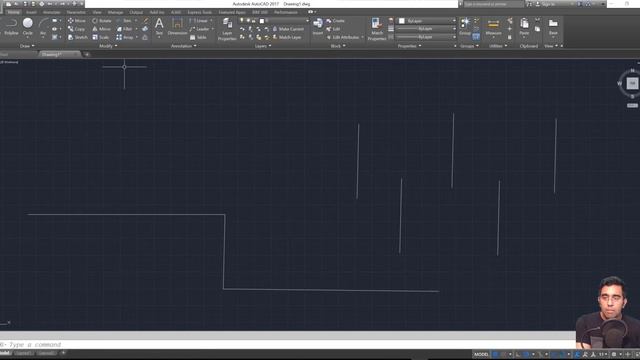Toggle grid display in status bar
The height and width of the screenshot is (360, 640).
click(496, 354)
